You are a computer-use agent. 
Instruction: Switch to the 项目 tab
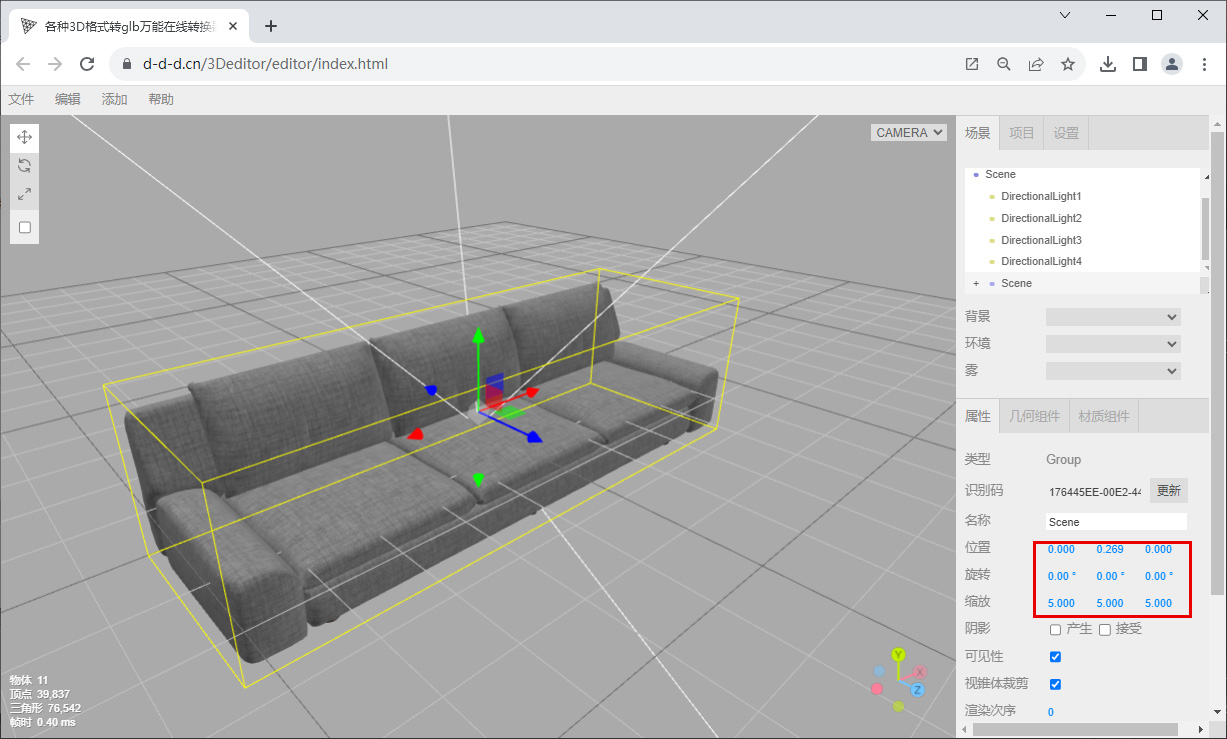pos(1022,133)
